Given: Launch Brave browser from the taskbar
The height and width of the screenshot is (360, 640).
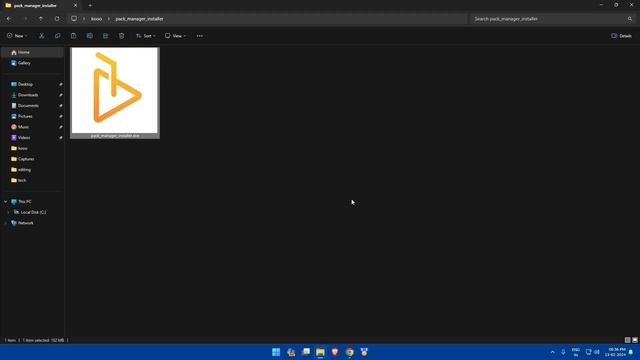Looking at the screenshot, I should [335, 352].
